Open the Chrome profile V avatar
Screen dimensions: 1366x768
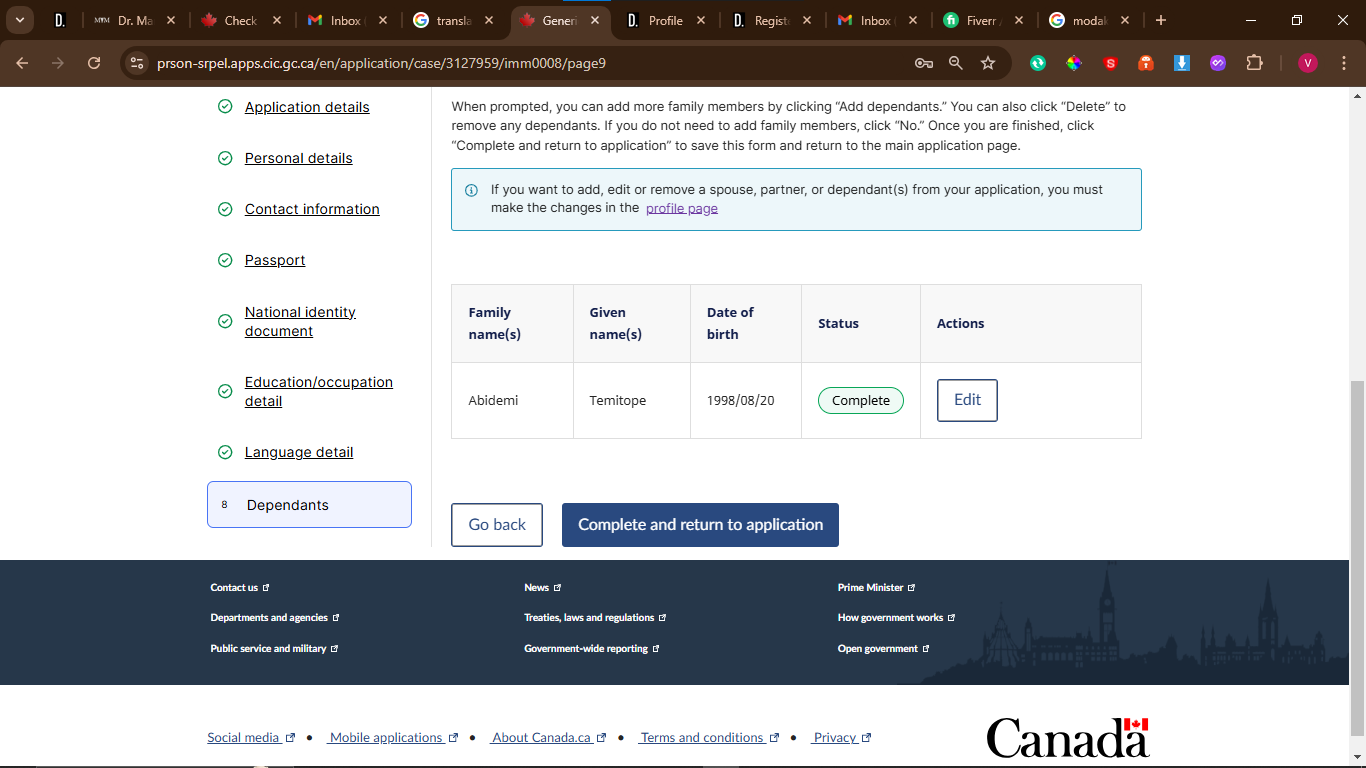pos(1308,63)
